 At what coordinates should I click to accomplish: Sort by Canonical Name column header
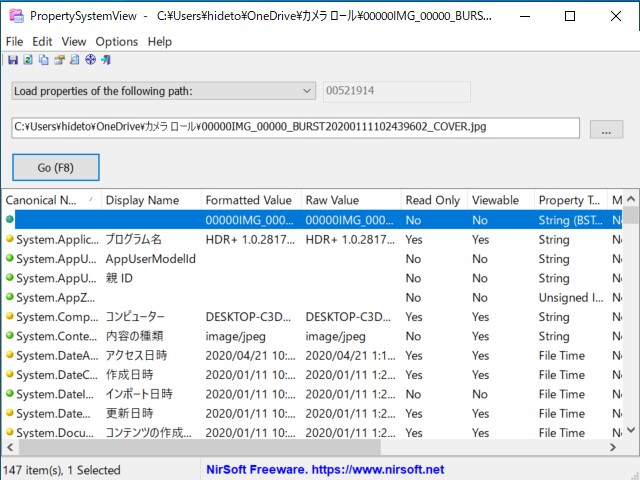click(51, 200)
